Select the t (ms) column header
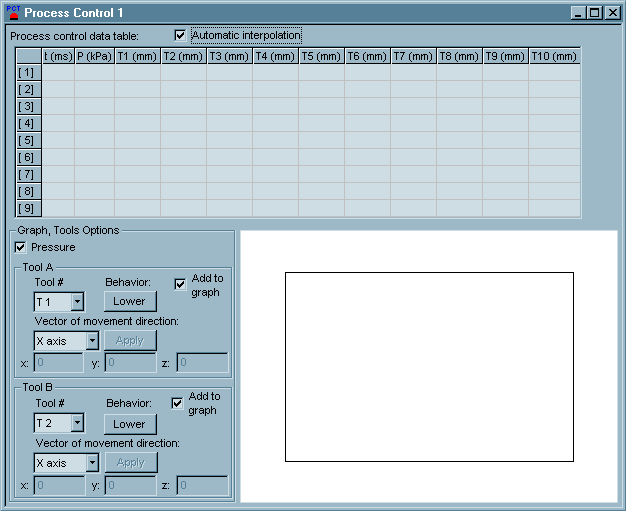This screenshot has width=626, height=511. [58, 56]
